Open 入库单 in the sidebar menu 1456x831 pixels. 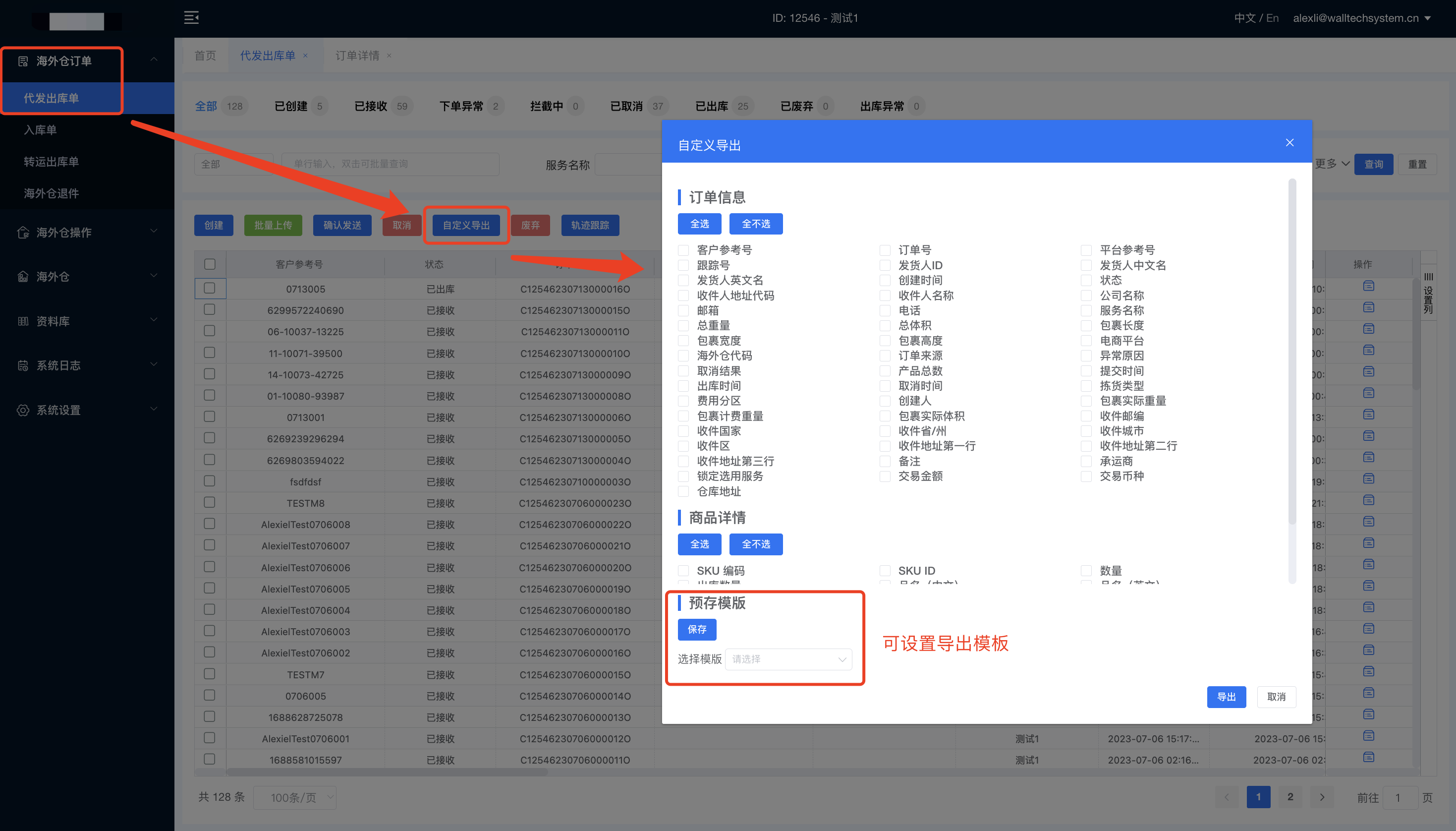(40, 130)
